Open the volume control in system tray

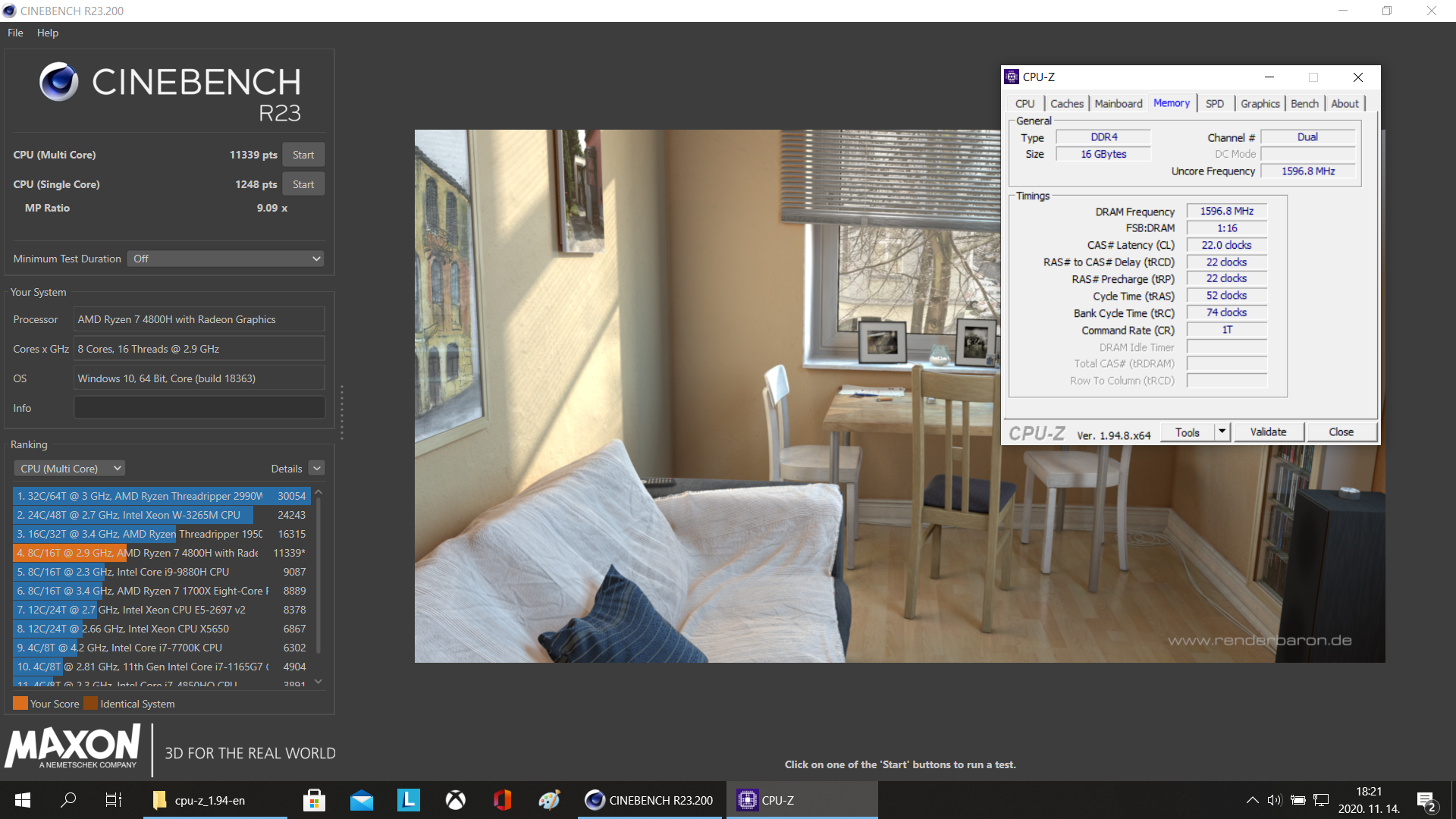(x=1274, y=800)
